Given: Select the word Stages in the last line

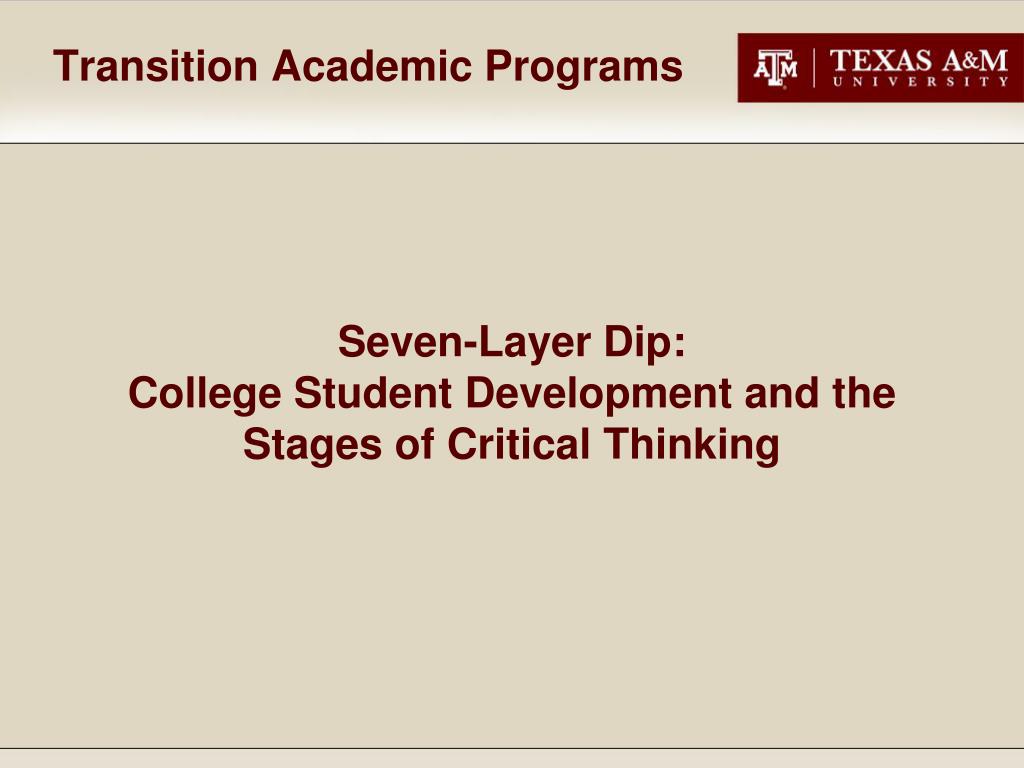Looking at the screenshot, I should click(x=312, y=445).
